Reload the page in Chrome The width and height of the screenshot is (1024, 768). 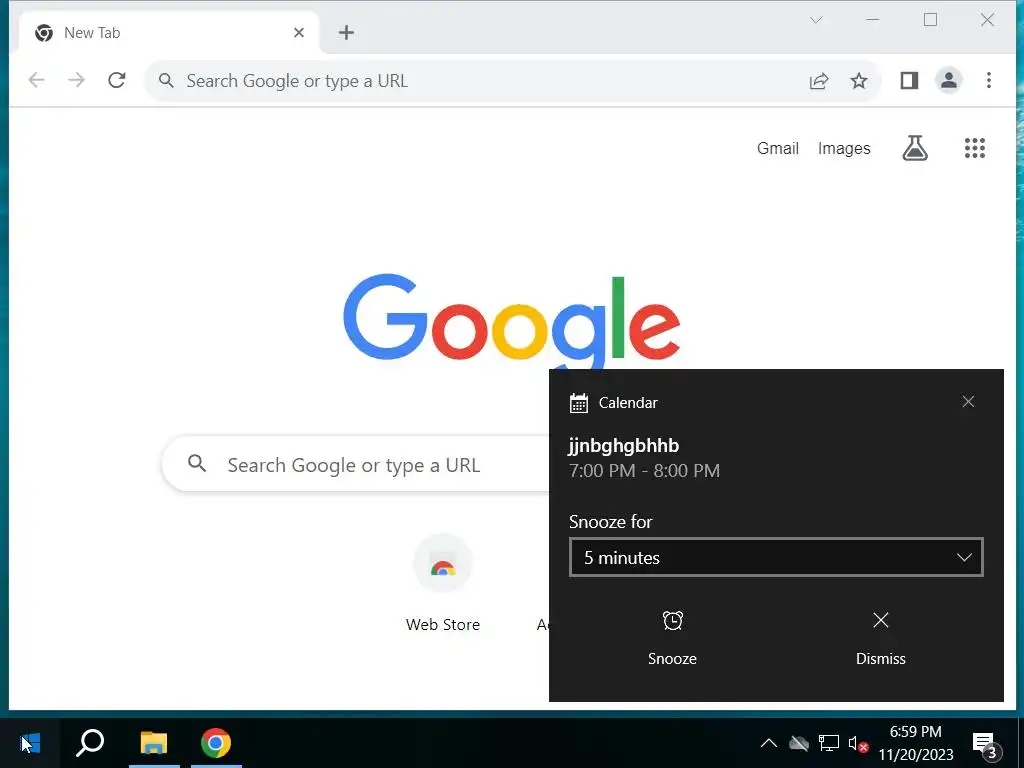pyautogui.click(x=116, y=80)
